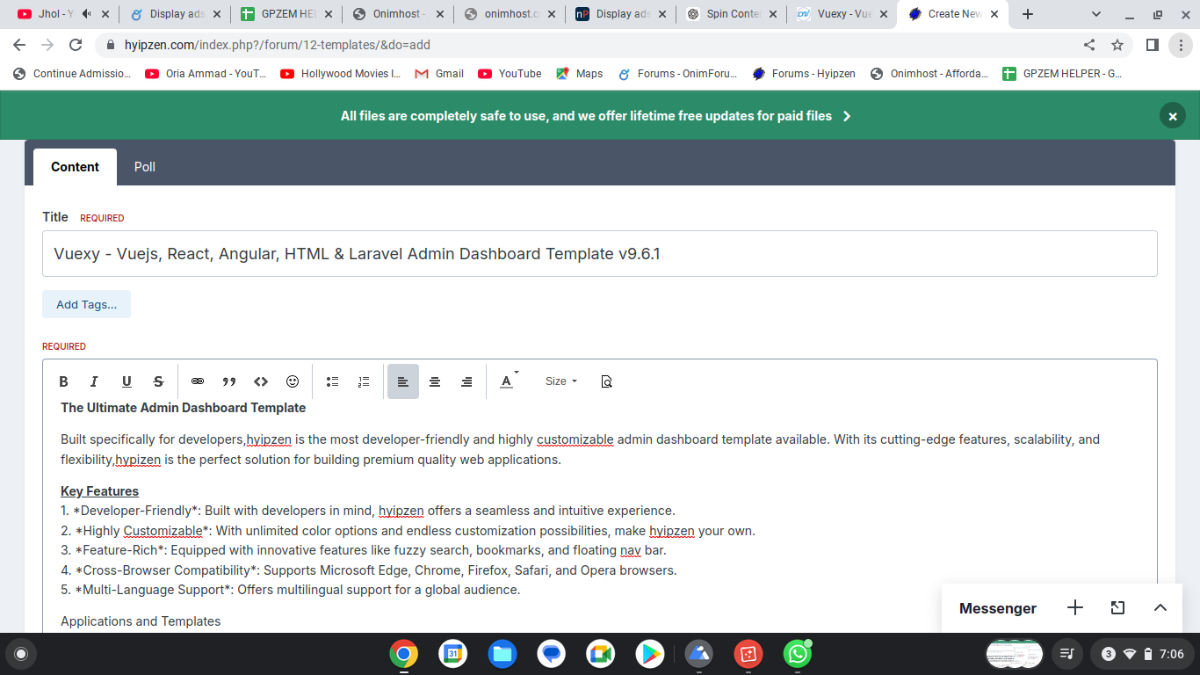
Task: Open the Oria Ammad YouTube bookmark
Action: pyautogui.click(x=205, y=74)
